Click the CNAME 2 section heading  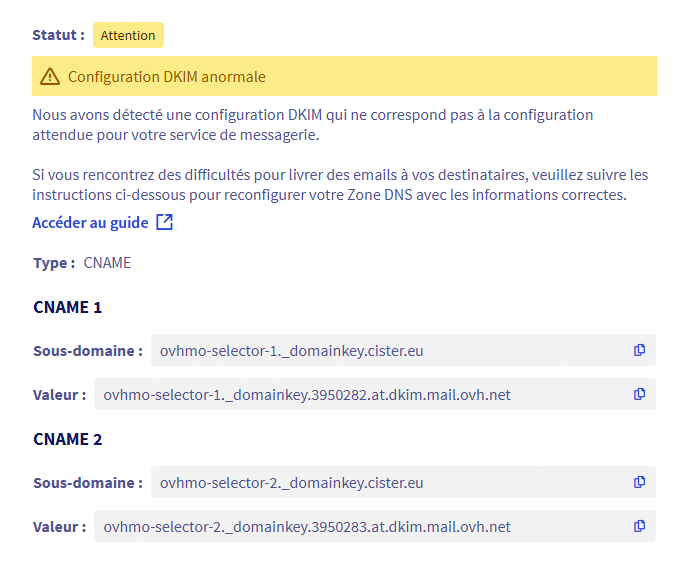(68, 439)
